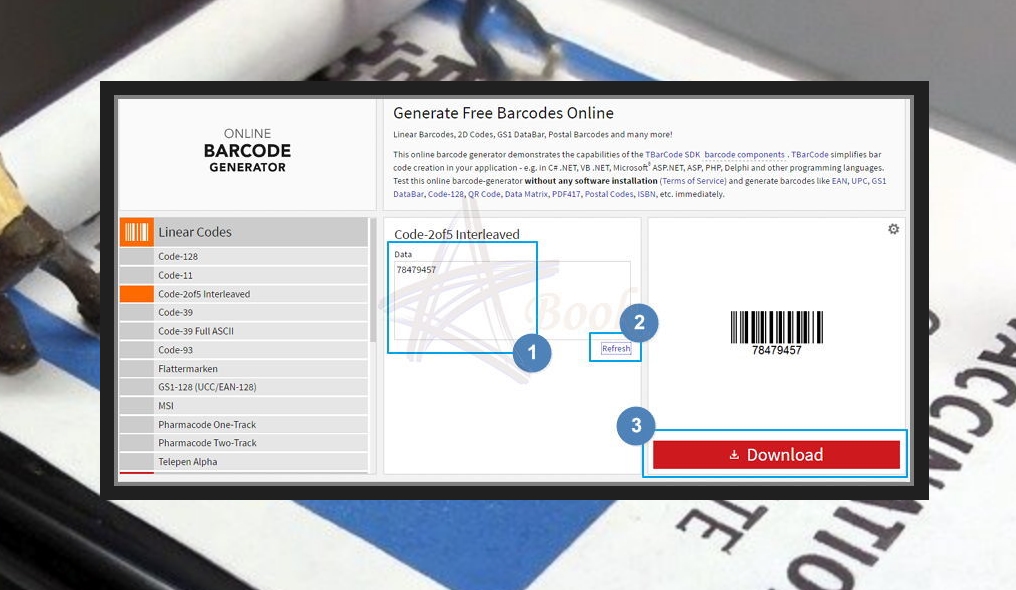Follow the TBarCode link before 'simplifies'

click(809, 155)
